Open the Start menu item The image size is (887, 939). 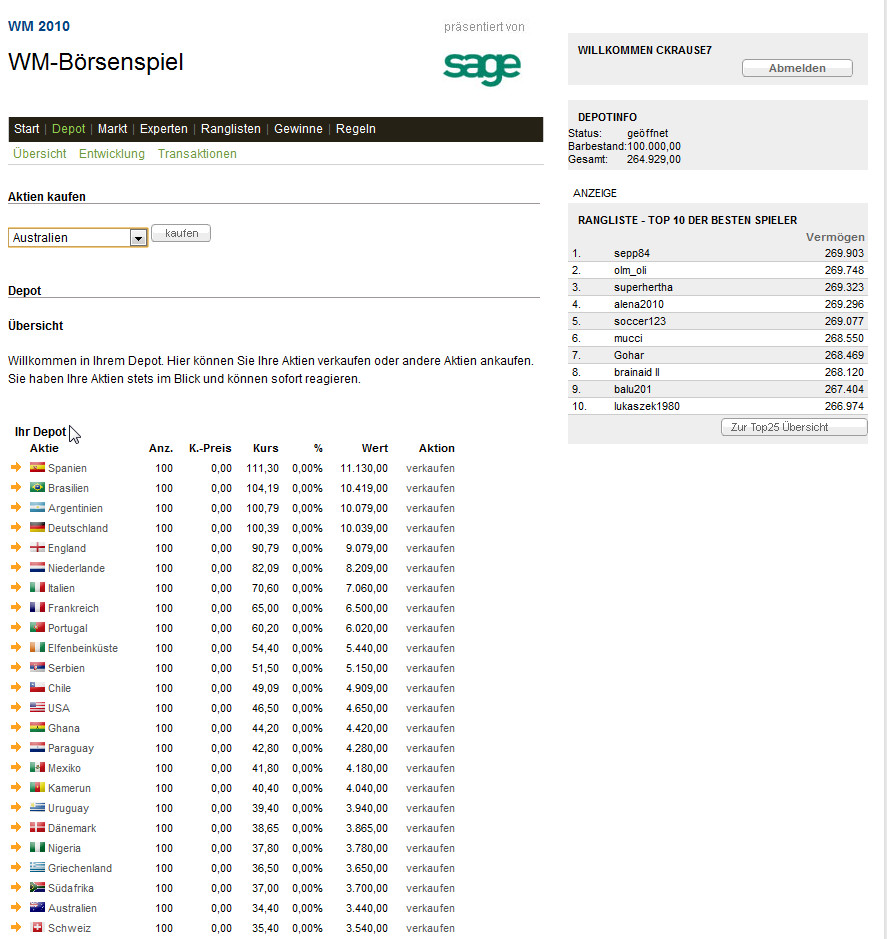point(26,129)
